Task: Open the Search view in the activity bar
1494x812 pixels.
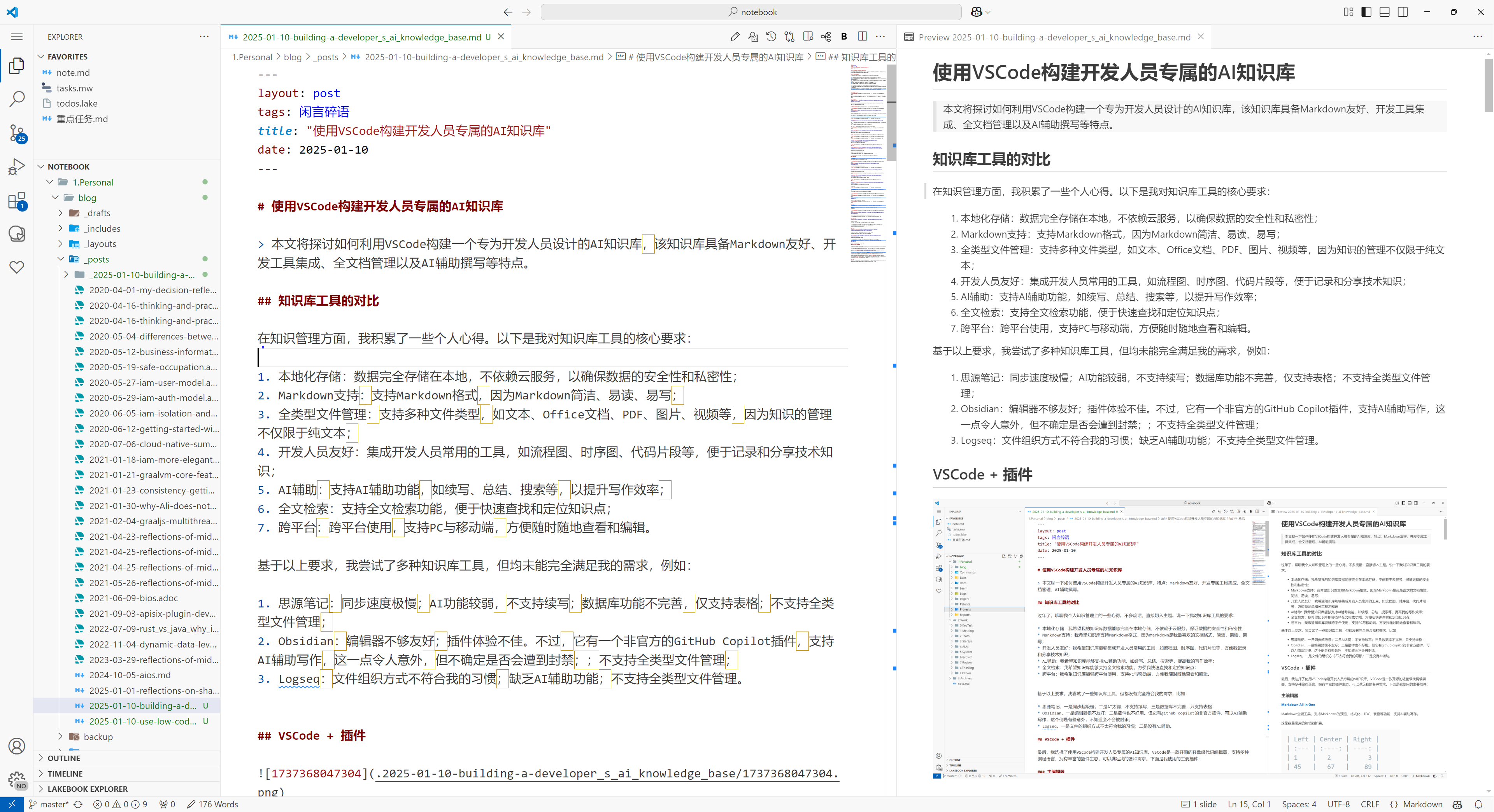Action: tap(17, 99)
